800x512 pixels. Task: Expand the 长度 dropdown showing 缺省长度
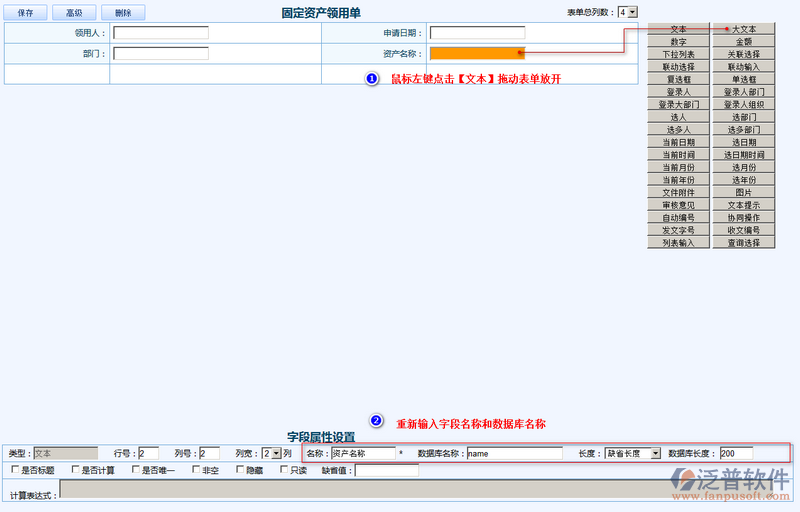click(x=632, y=453)
